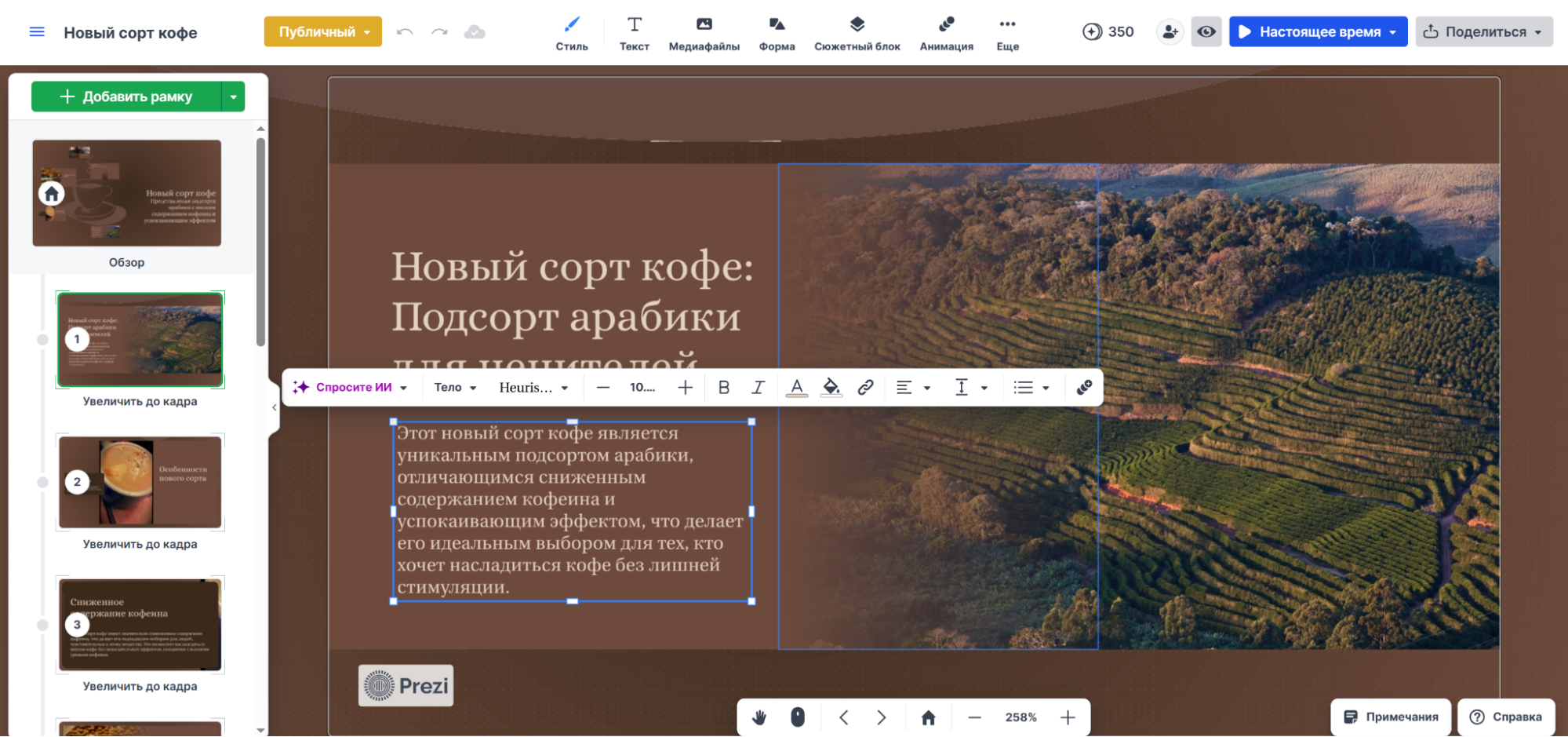Open the hamburger main menu
Image resolution: width=1568 pixels, height=737 pixels.
tap(37, 32)
